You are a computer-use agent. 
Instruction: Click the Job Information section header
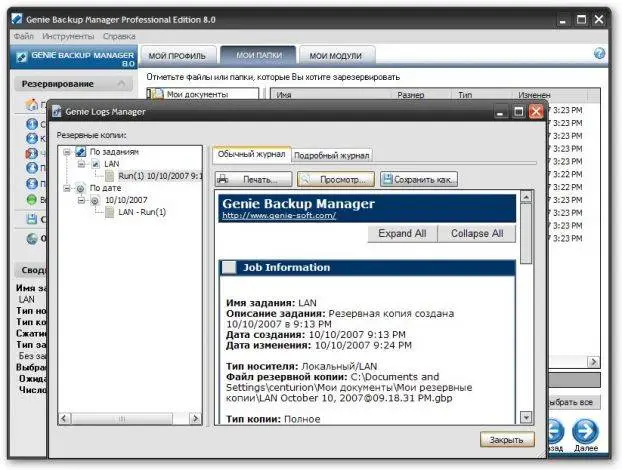[x=367, y=267]
